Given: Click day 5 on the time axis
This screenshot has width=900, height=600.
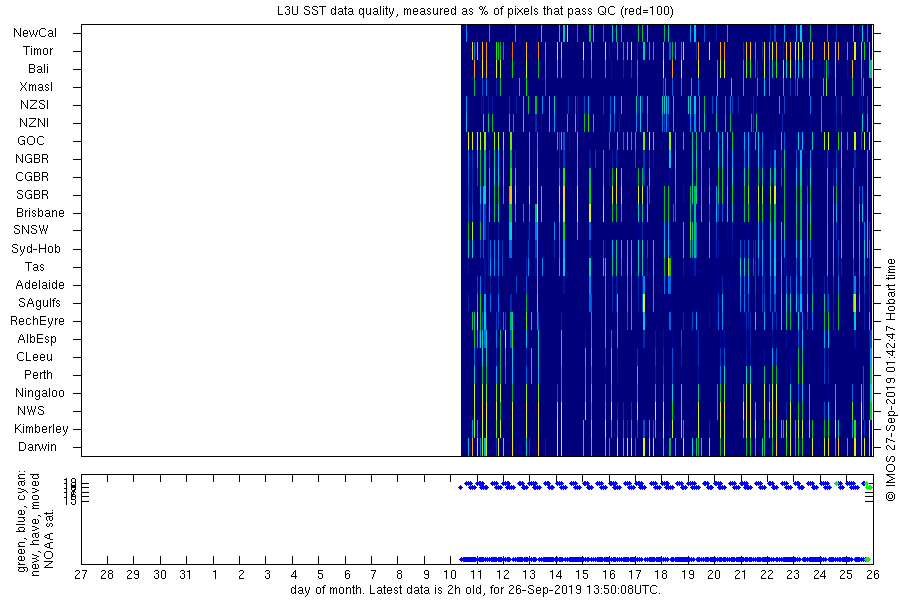Looking at the screenshot, I should [x=320, y=575].
